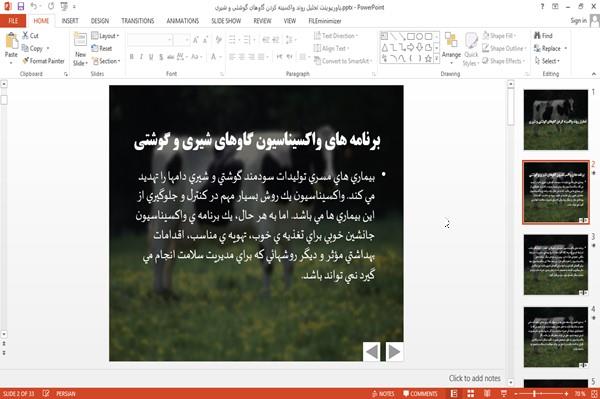Open the Layout dropdown
This screenshot has height=399, width=600.
tap(105, 36)
